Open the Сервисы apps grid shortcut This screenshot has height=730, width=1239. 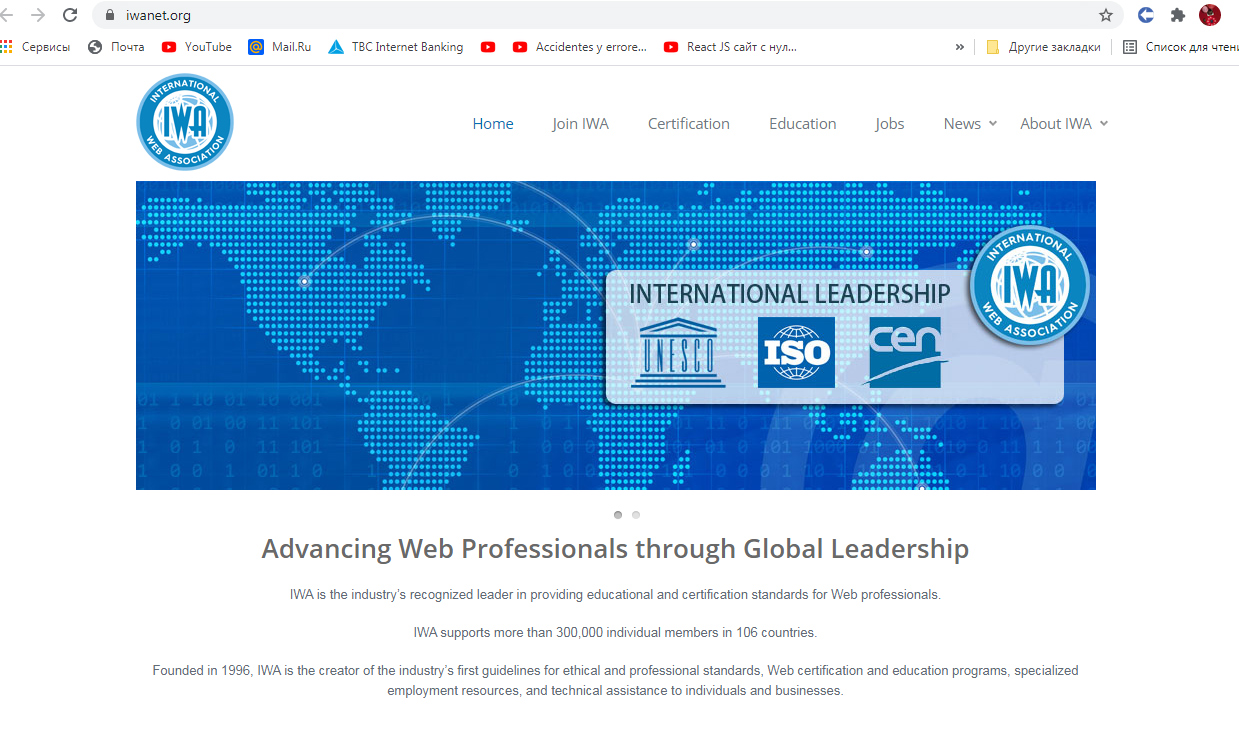[x=36, y=47]
